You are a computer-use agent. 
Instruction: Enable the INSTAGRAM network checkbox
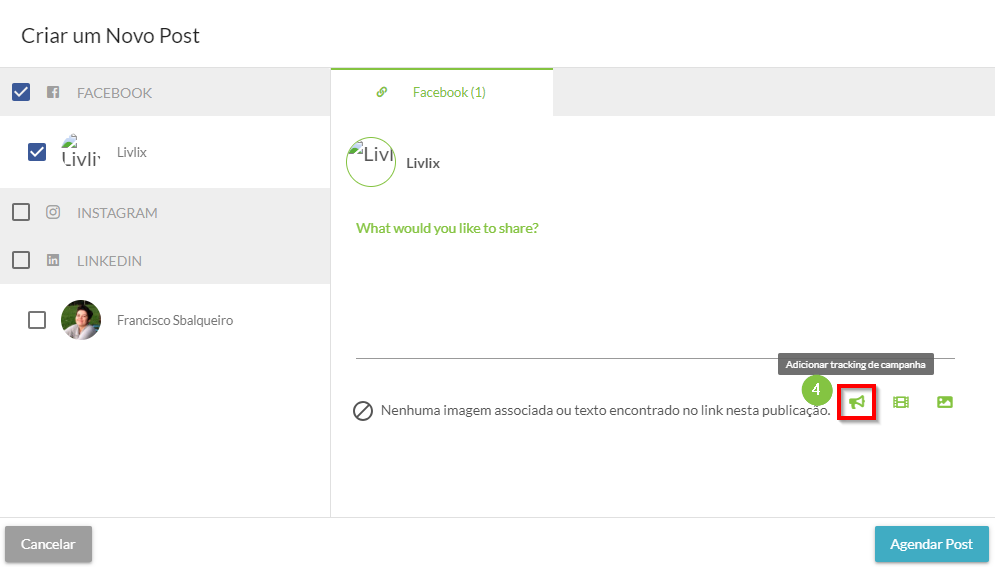pos(21,212)
